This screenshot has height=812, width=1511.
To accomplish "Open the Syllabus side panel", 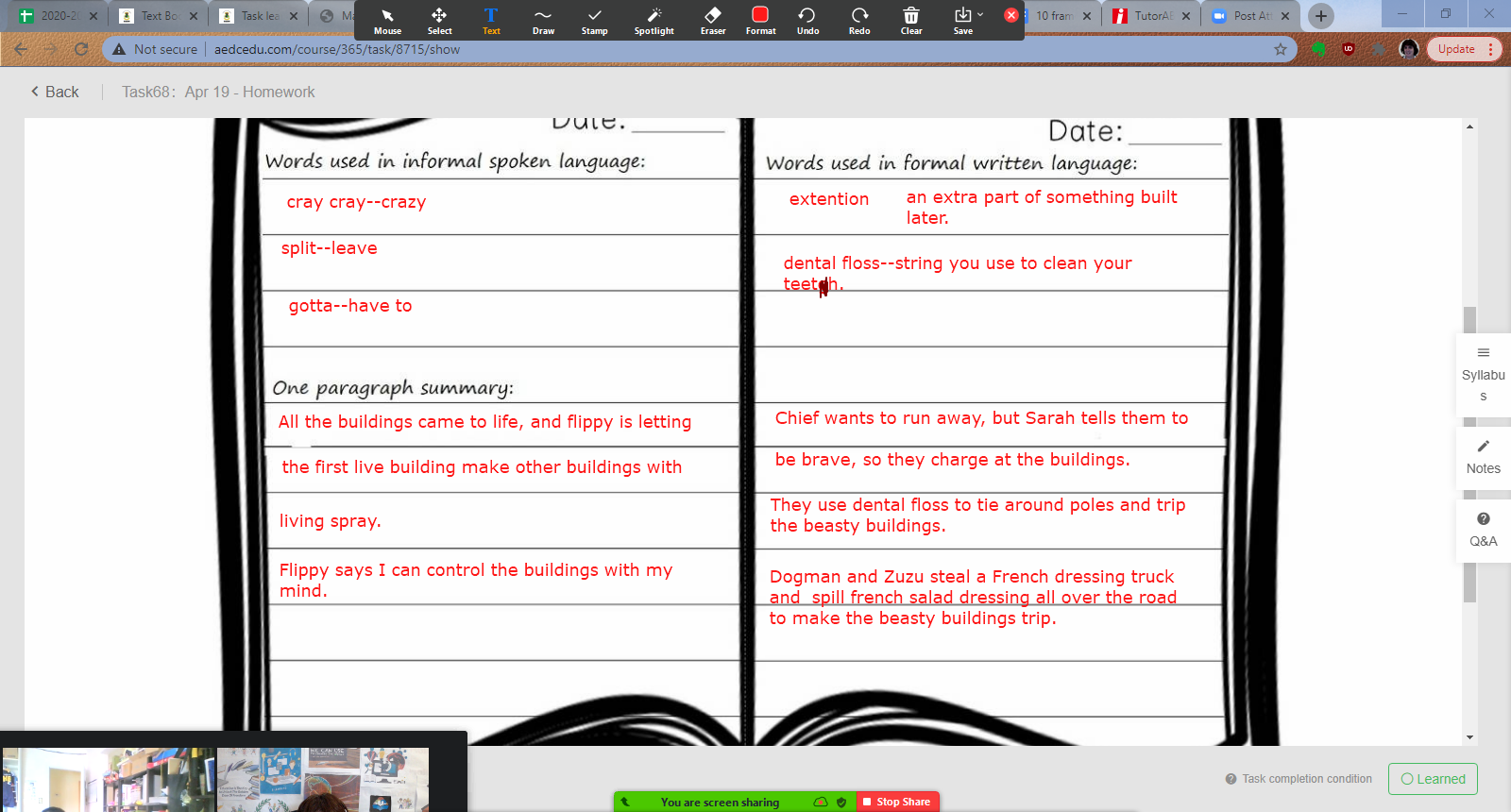I will pos(1483,374).
